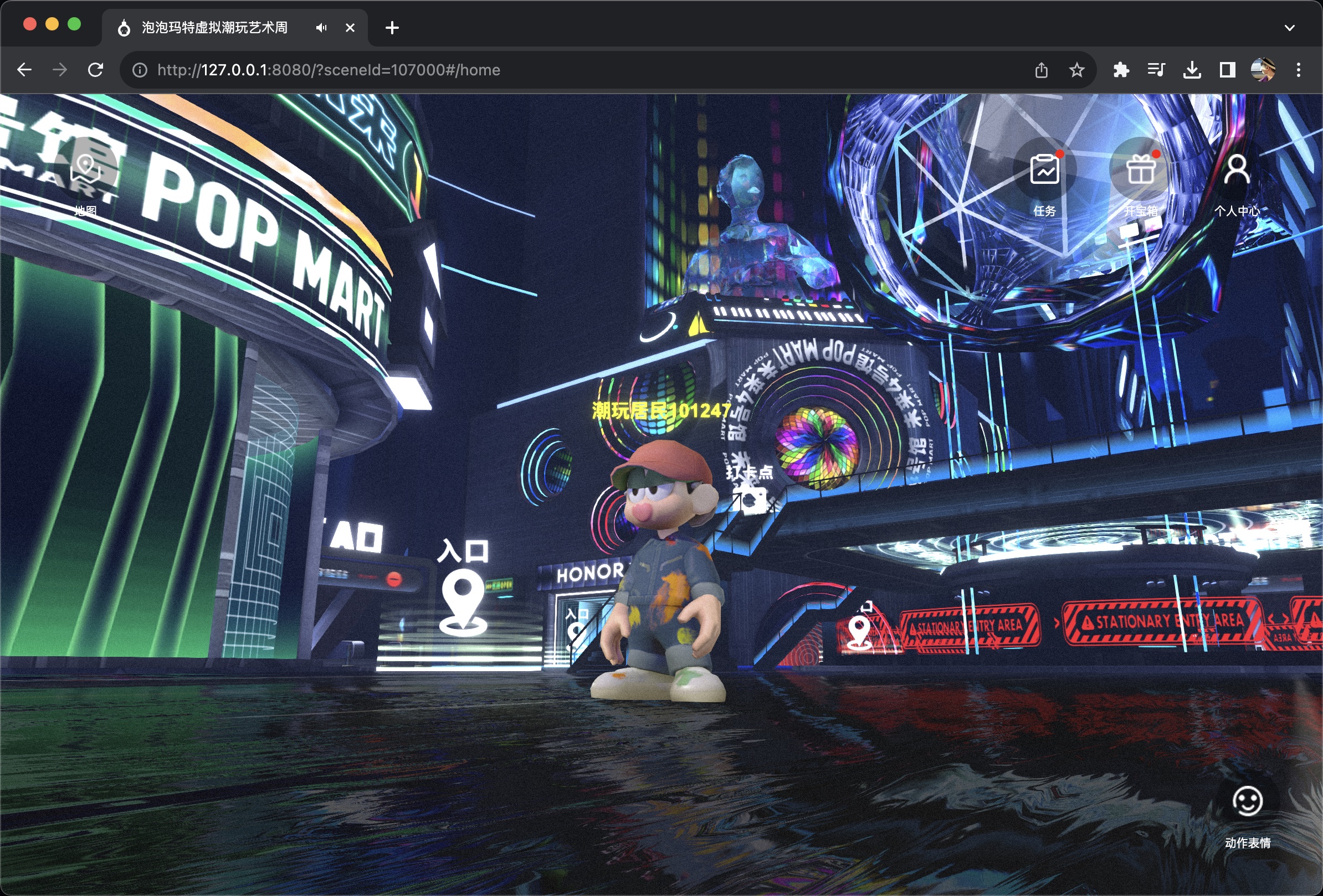The width and height of the screenshot is (1323, 896).
Task: Go back to the previous page
Action: [x=24, y=70]
